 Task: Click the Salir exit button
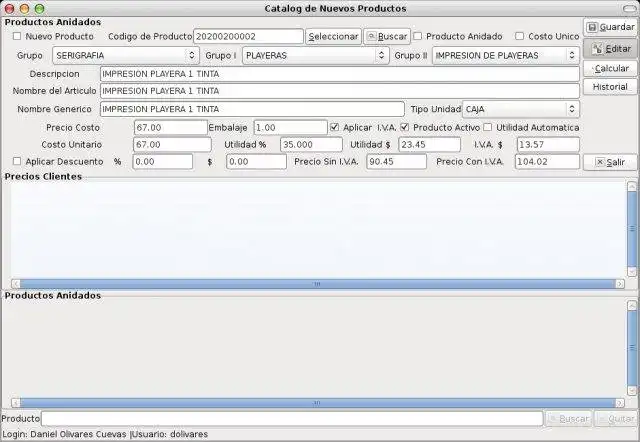click(610, 162)
